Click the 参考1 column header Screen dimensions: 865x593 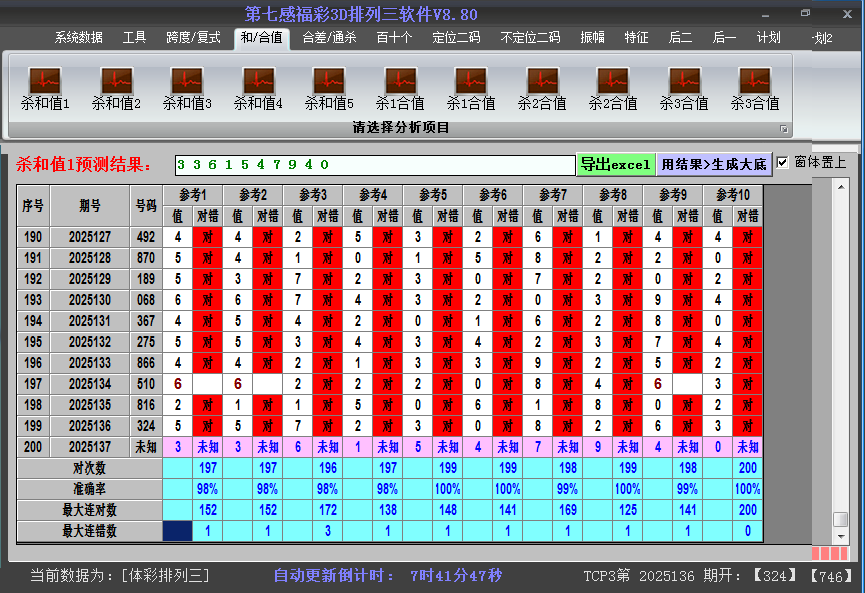193,195
